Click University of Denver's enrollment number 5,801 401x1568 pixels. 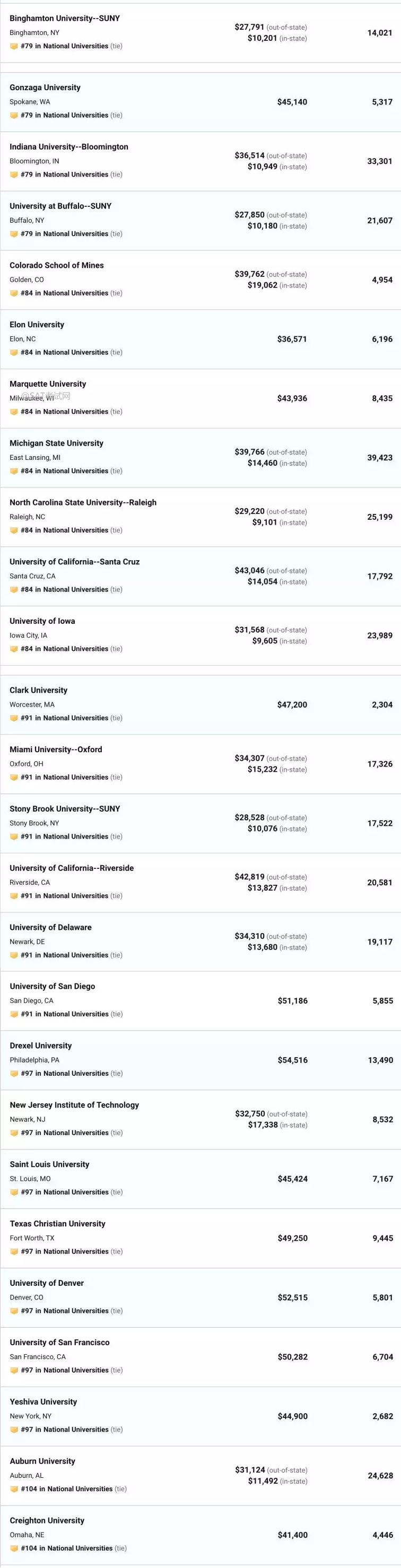tap(383, 1298)
